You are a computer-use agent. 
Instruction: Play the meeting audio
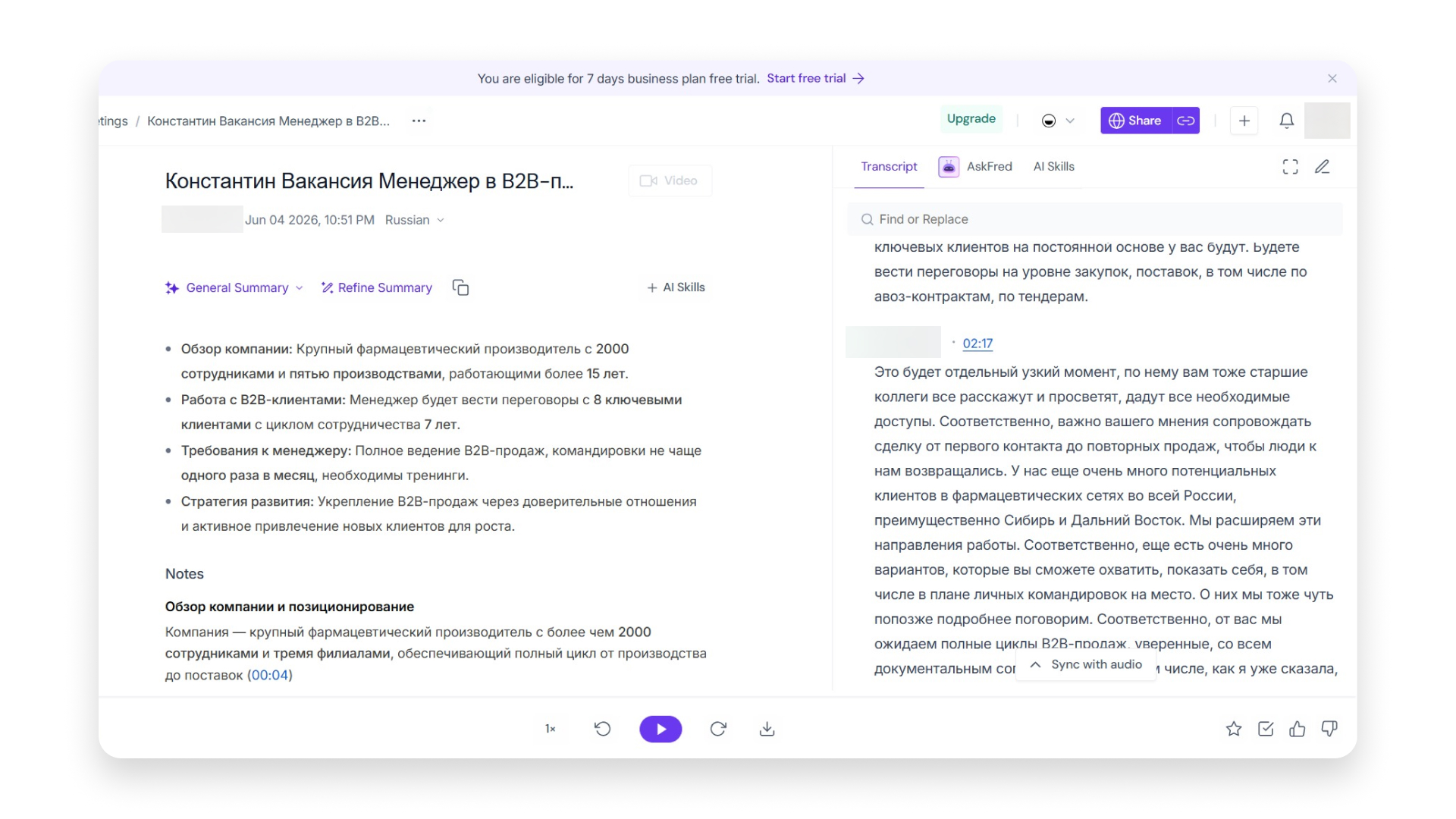pyautogui.click(x=661, y=729)
